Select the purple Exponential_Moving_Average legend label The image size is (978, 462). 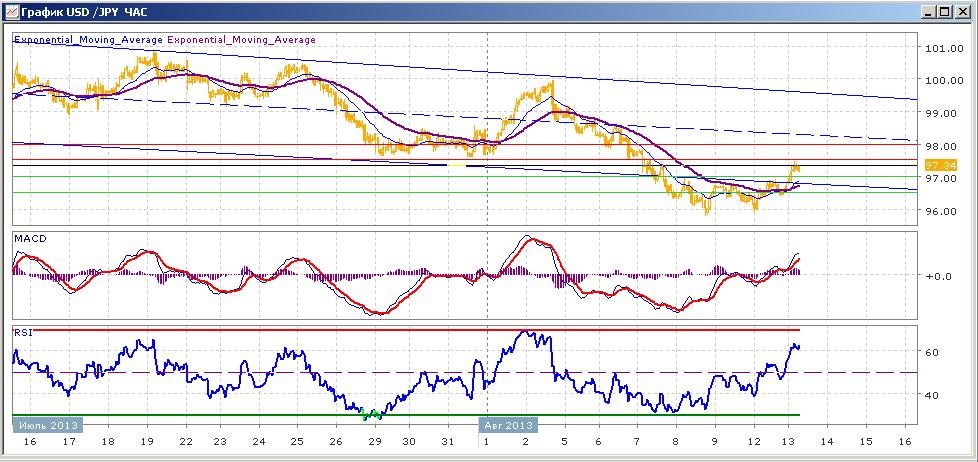click(241, 39)
